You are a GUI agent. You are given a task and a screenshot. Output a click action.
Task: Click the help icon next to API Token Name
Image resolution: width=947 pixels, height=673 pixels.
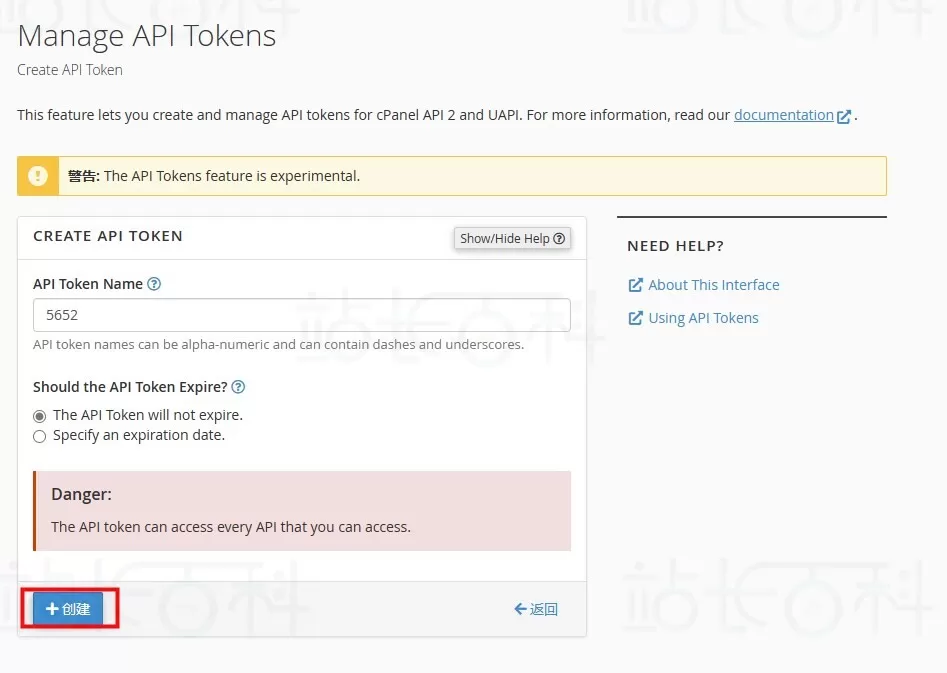(x=154, y=284)
